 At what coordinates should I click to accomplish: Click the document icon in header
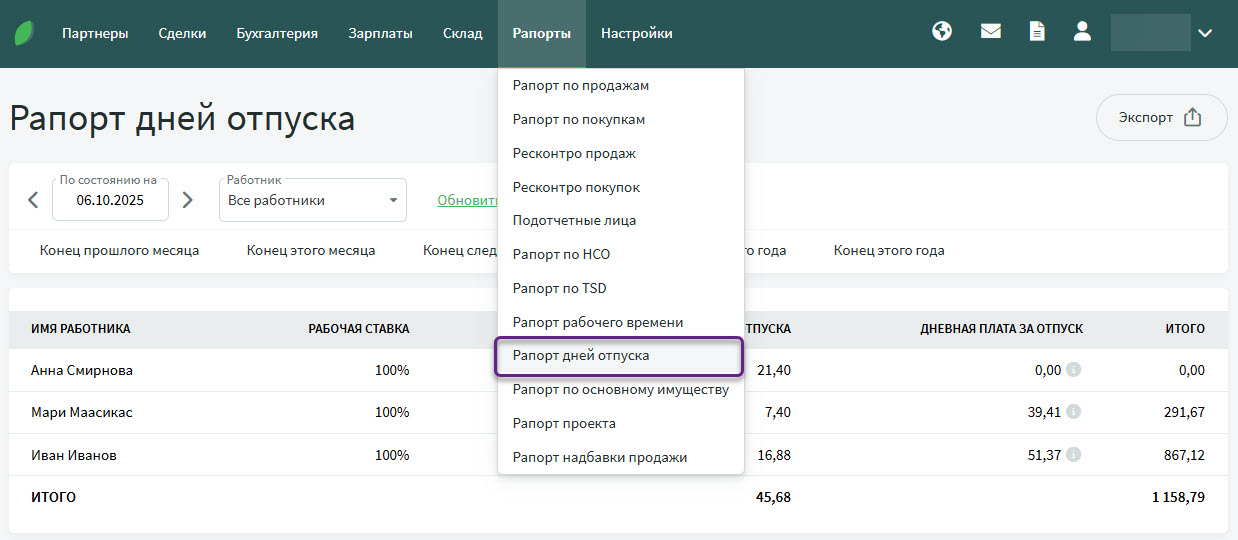coord(1037,32)
